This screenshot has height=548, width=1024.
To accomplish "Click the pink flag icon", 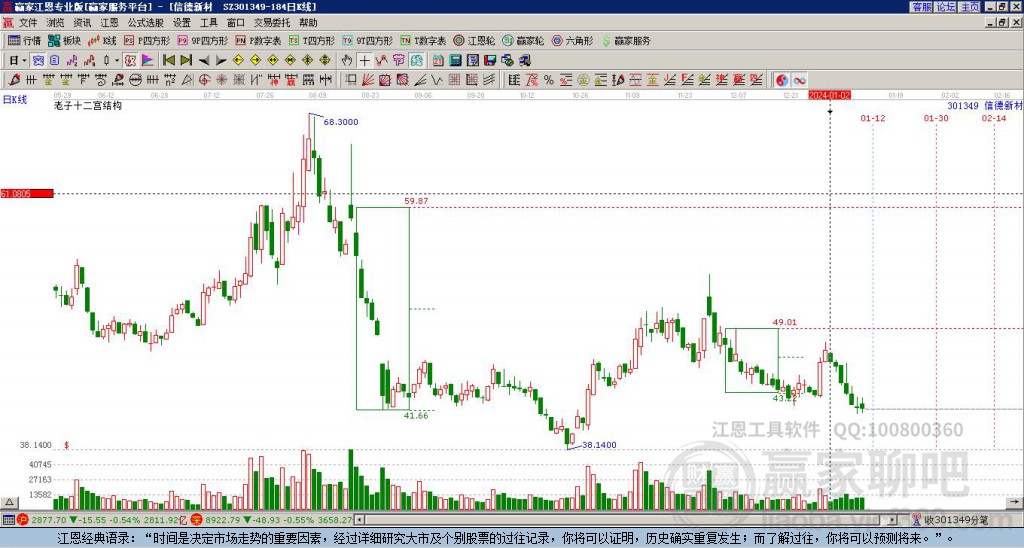I will coord(148,61).
